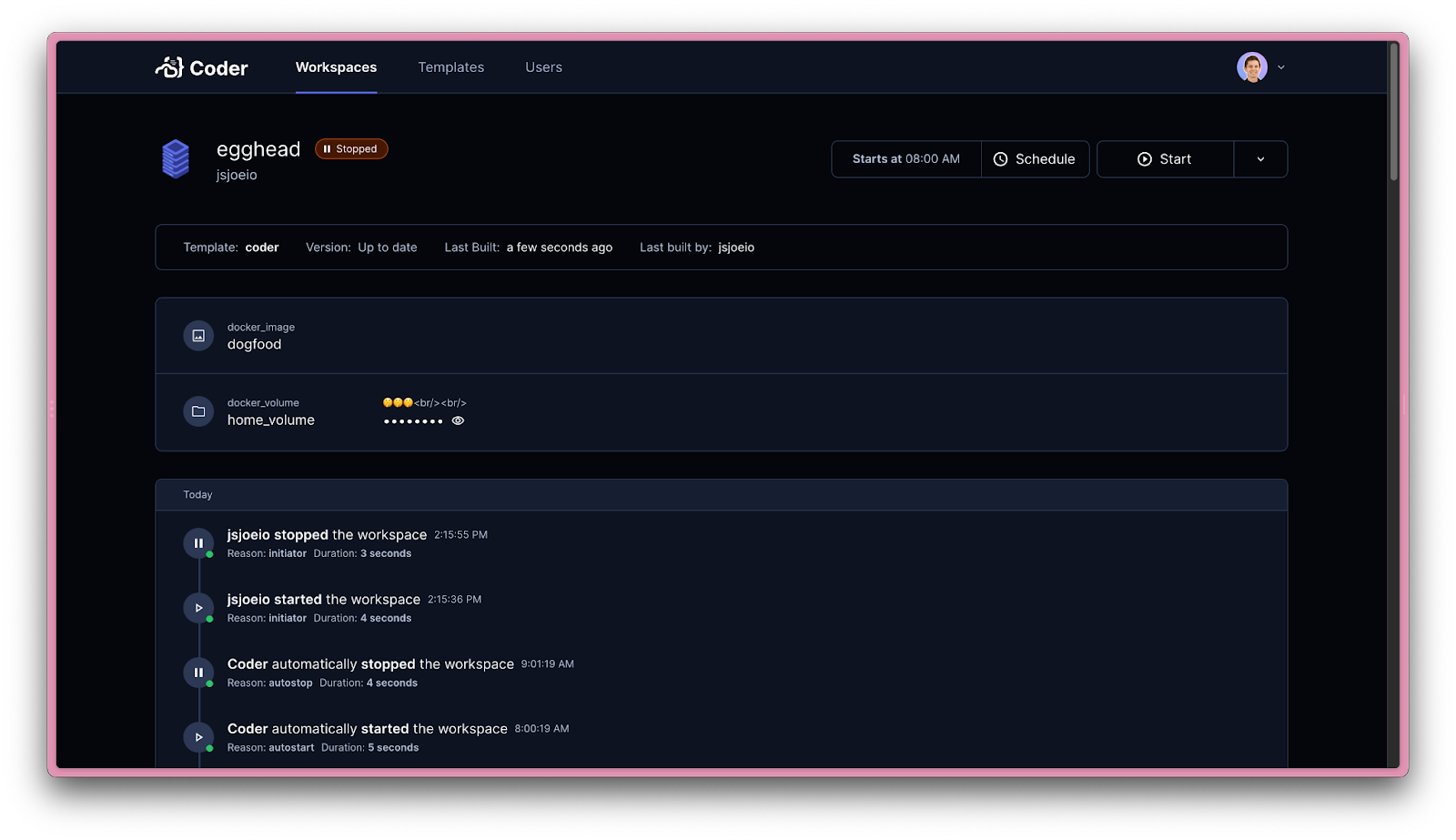Click the pause icon for 2:15:55 PM stop

(198, 543)
